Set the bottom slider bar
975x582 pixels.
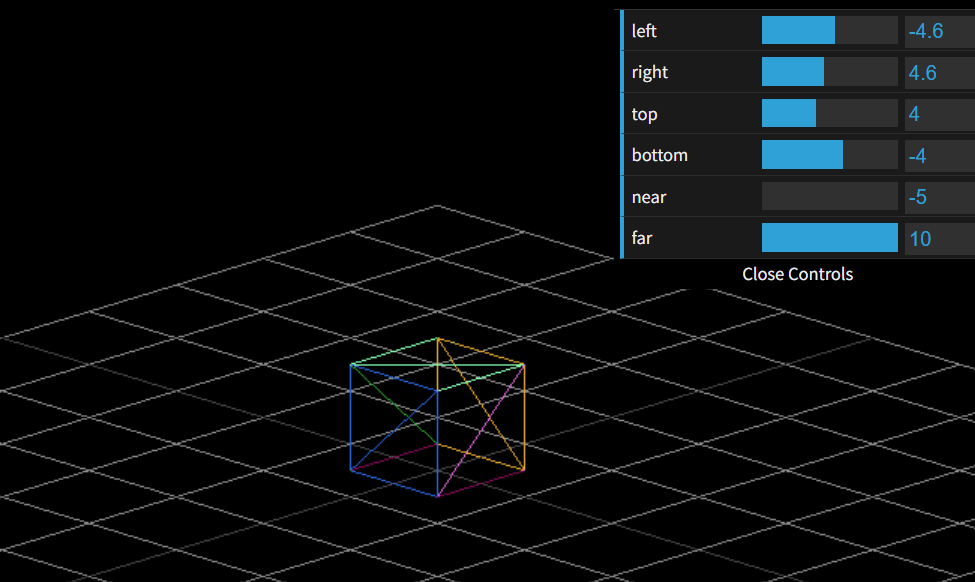point(829,155)
